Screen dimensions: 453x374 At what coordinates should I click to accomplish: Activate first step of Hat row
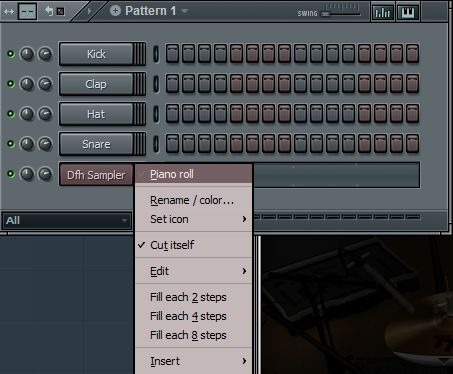(x=172, y=114)
